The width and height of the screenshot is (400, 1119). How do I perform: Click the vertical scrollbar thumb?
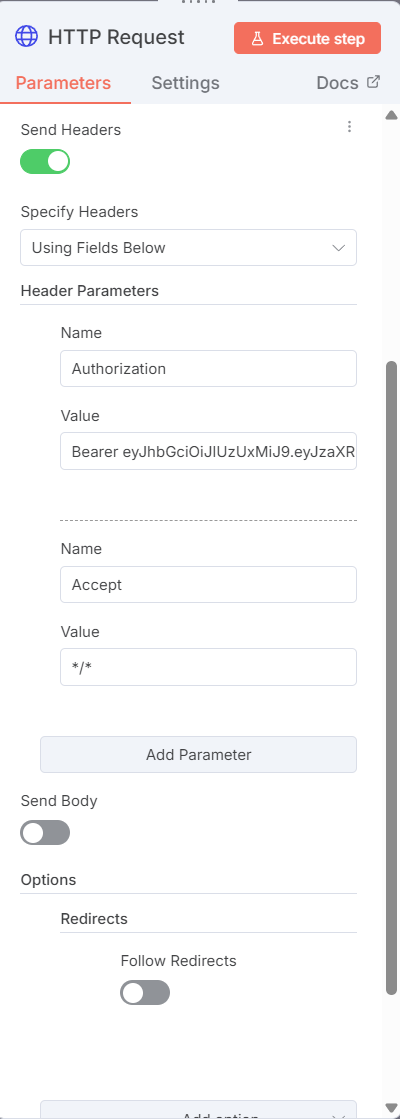tap(391, 677)
